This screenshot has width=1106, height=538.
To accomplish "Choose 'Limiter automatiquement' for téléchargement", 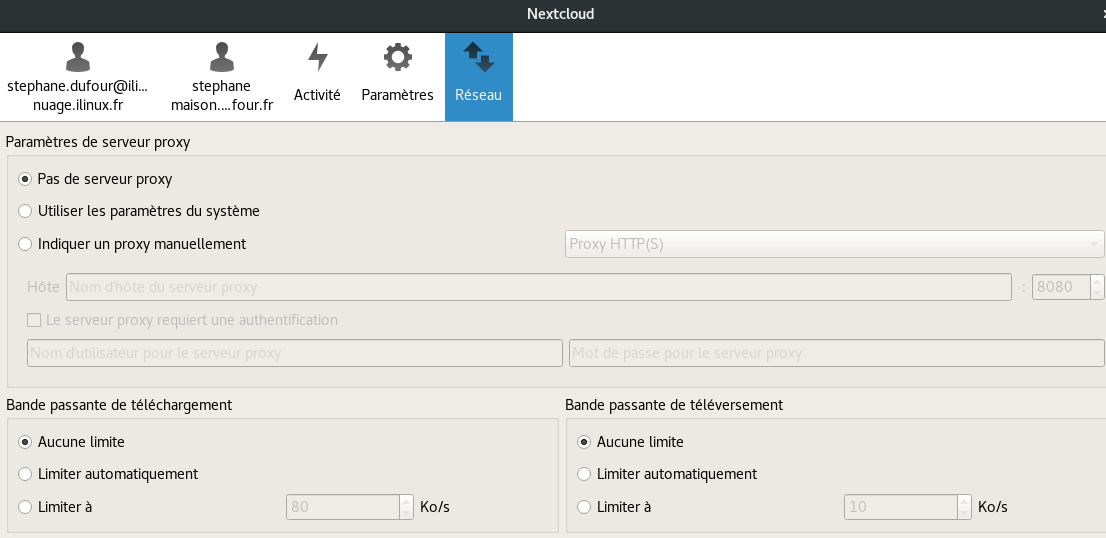I will click(26, 474).
